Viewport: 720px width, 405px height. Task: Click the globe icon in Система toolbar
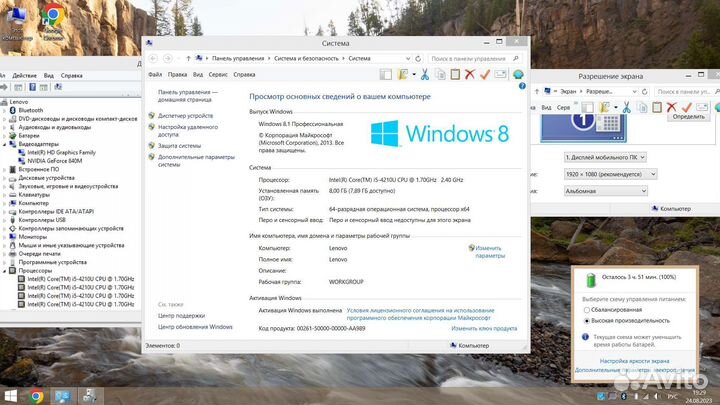[x=518, y=74]
